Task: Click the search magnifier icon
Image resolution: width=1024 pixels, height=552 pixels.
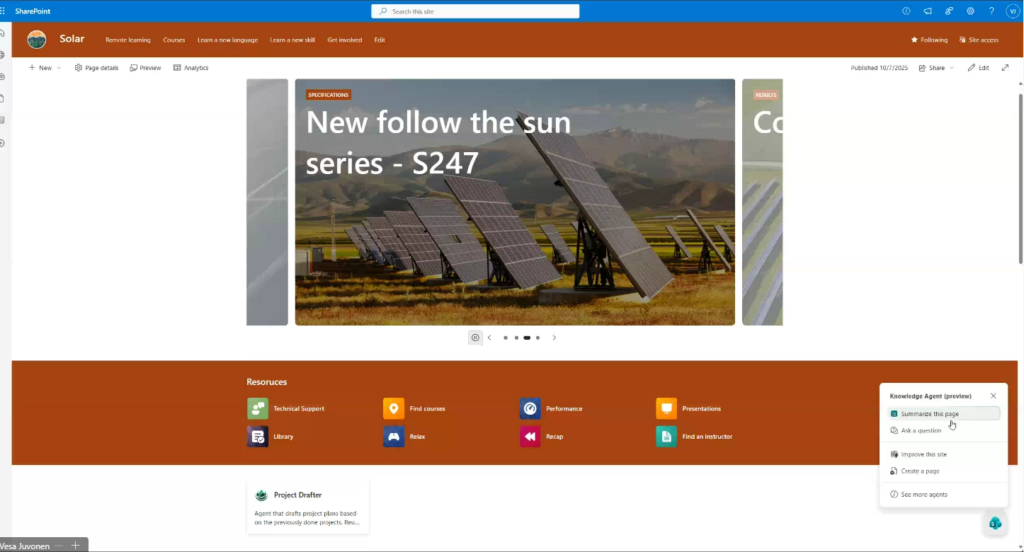Action: 383,11
